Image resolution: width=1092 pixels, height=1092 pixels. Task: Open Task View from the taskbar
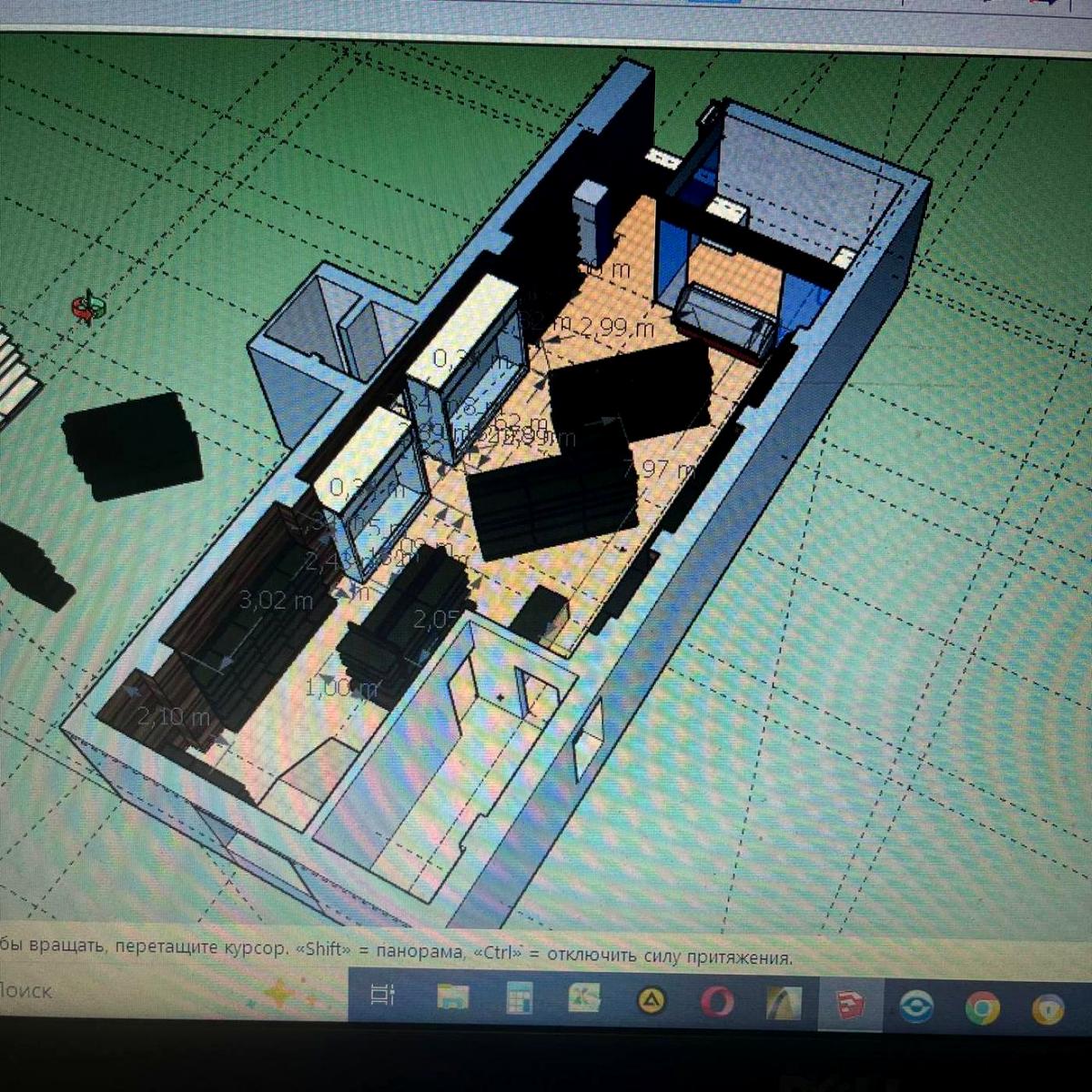coord(383,997)
